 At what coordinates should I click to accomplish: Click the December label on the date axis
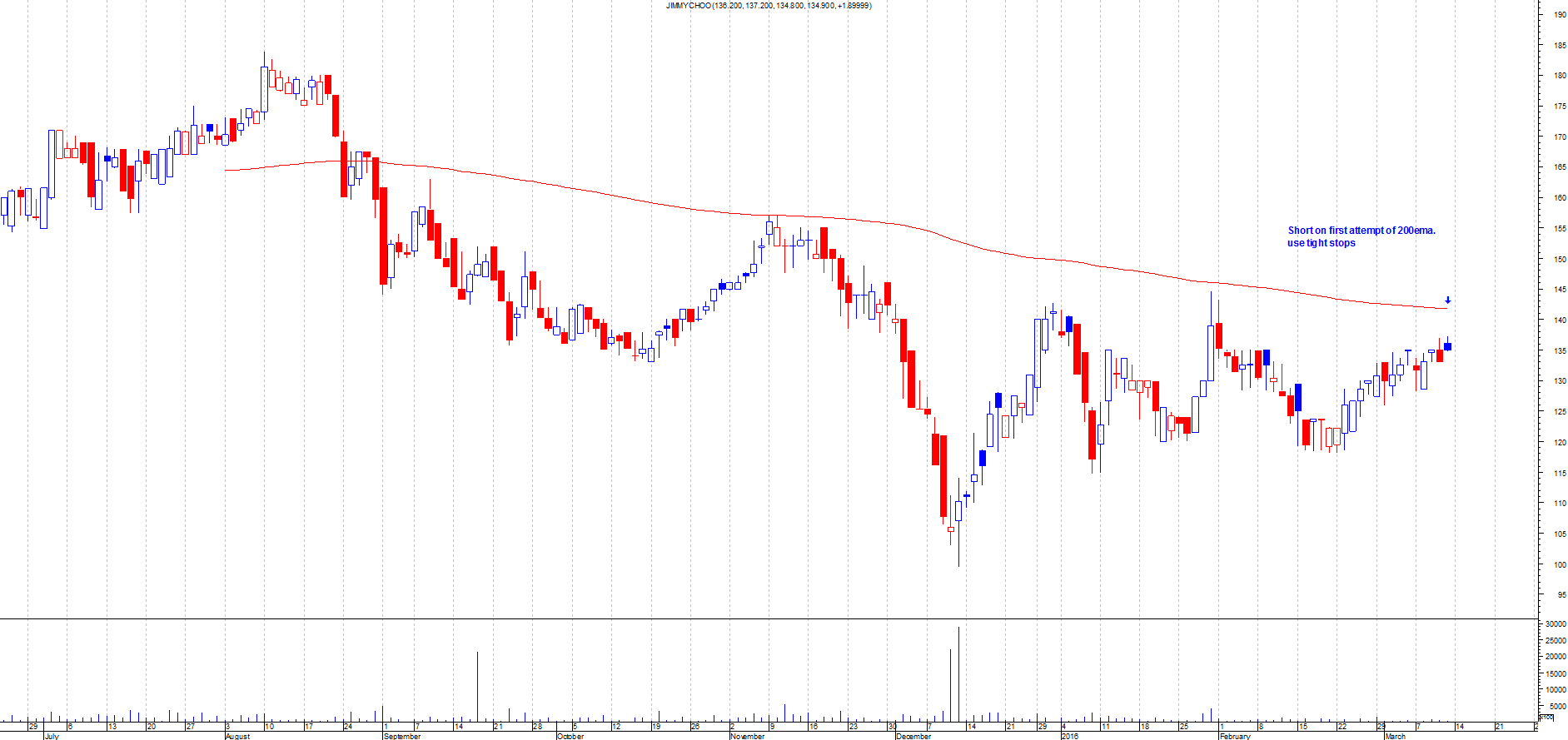(913, 736)
